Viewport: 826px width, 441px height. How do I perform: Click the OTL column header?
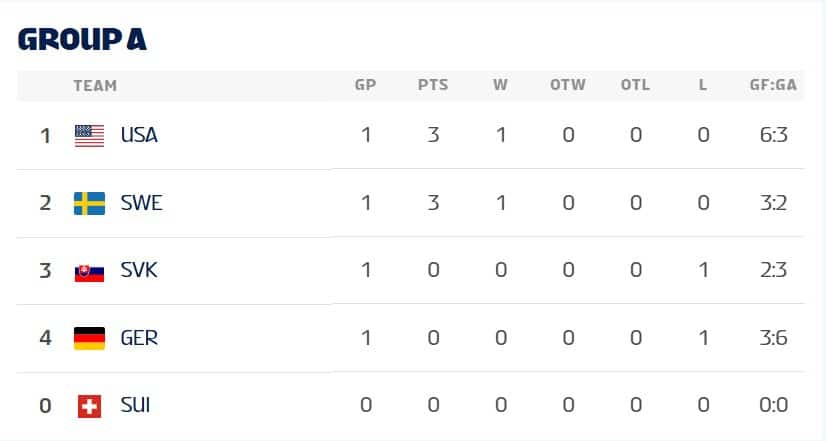(635, 85)
